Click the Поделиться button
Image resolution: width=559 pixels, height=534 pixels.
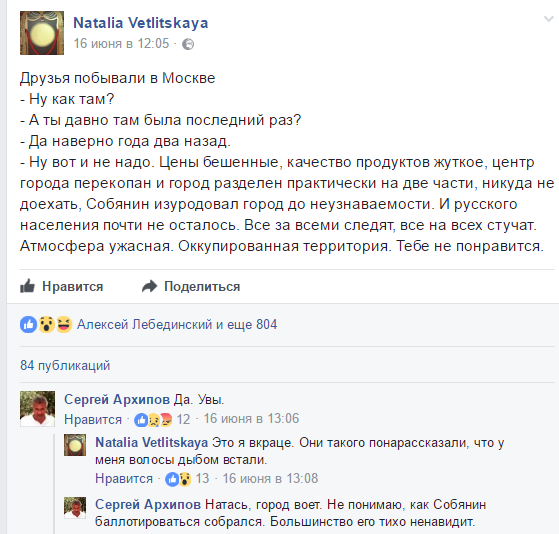(x=191, y=286)
